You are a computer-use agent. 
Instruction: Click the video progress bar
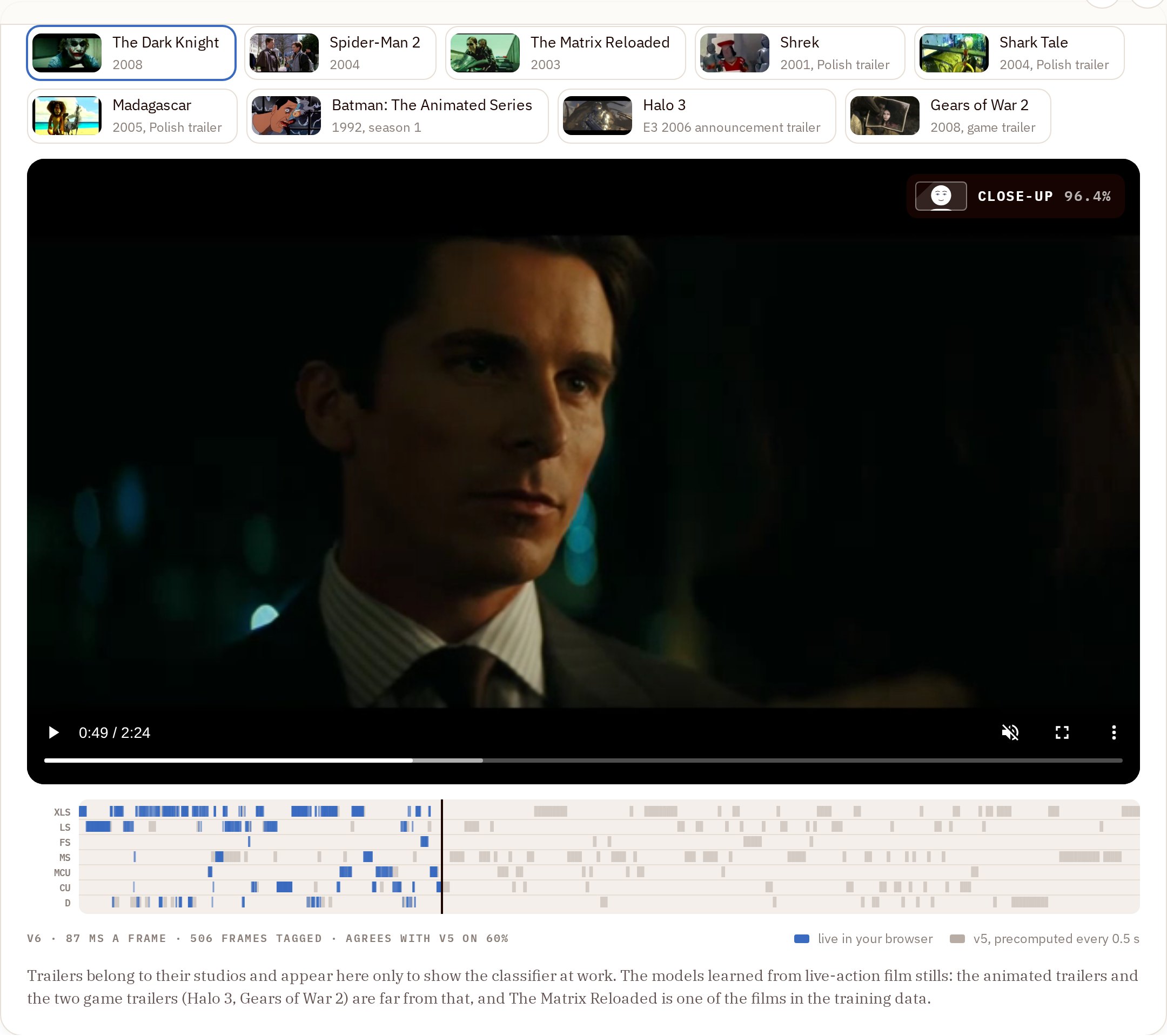(583, 761)
